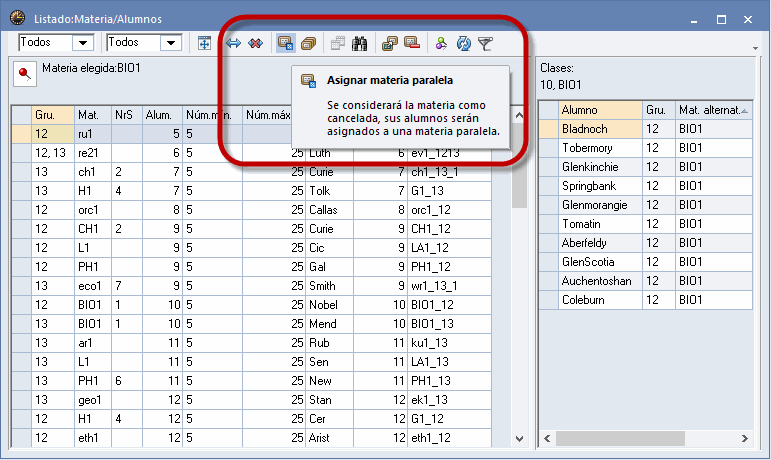This screenshot has height=460, width=771.
Task: Select student Auchentoshan
Action: tap(600, 281)
